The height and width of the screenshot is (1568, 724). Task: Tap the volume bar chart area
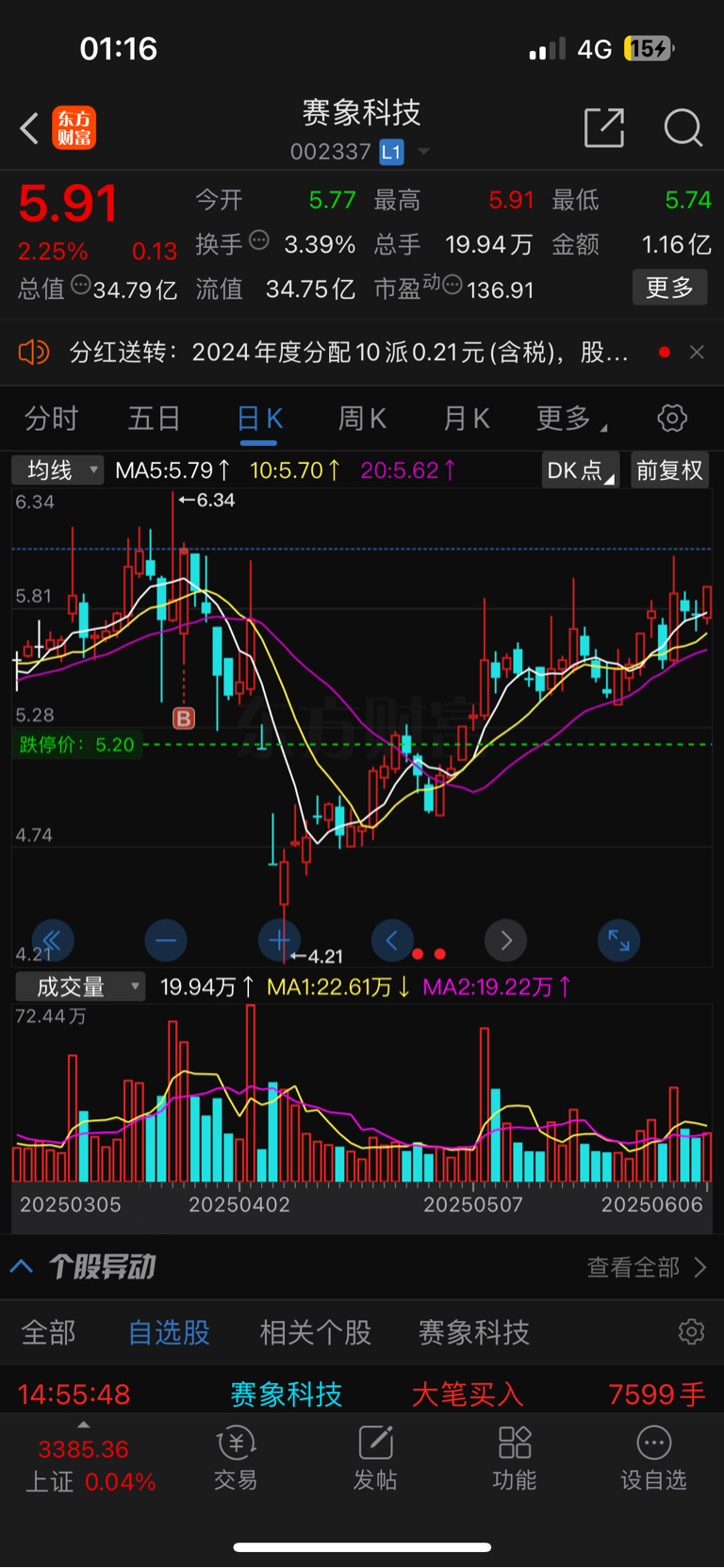click(x=362, y=1094)
